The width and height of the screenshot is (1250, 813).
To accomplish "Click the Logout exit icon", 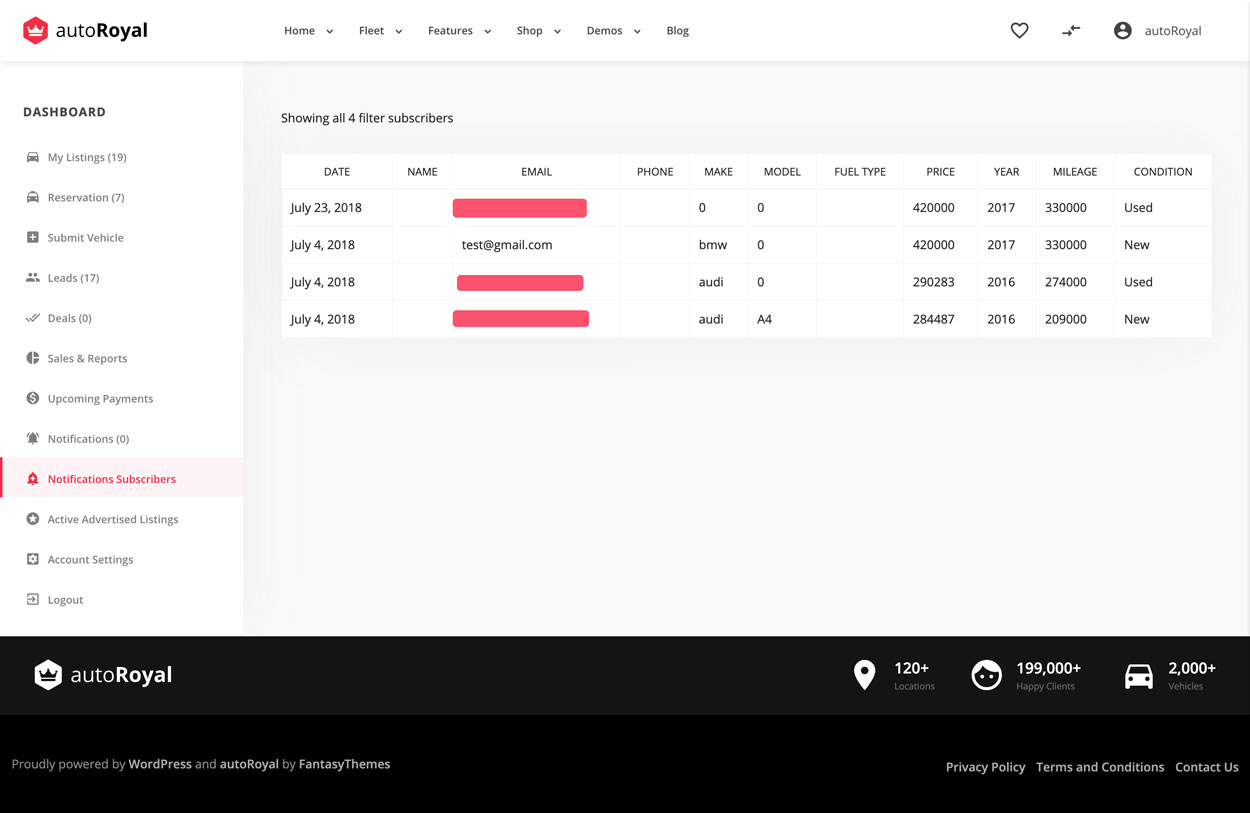I will [33, 599].
